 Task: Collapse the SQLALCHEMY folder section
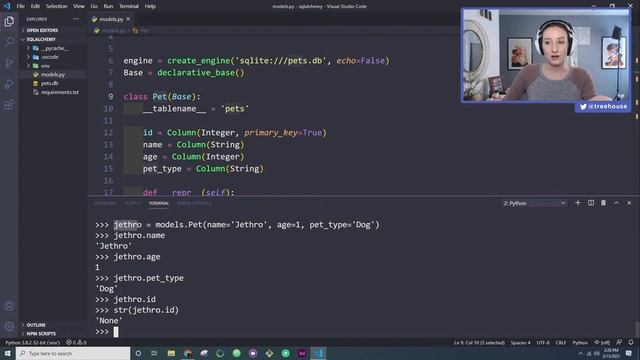(x=53, y=39)
